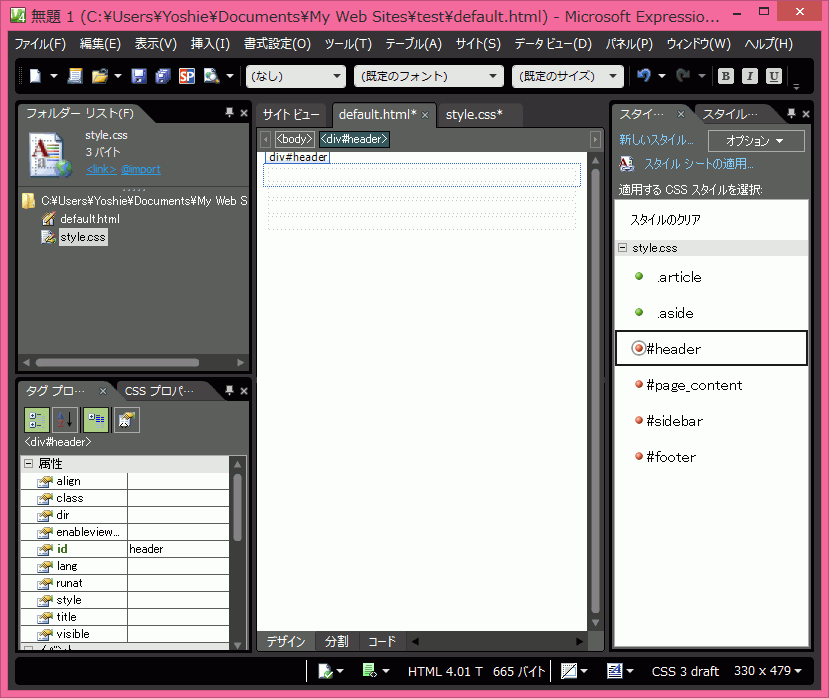
Task: Click the categorized view icon in Tag Properties
Action: tap(37, 420)
